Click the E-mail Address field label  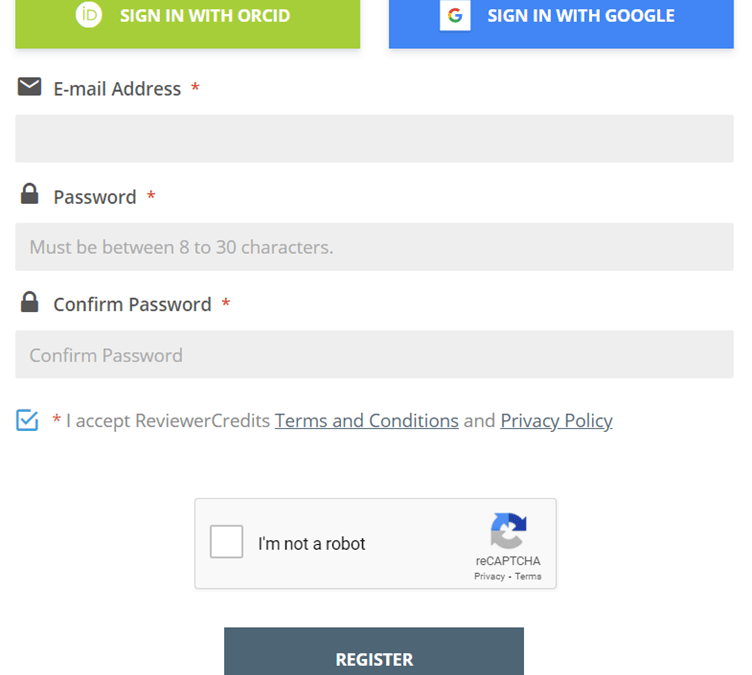click(x=117, y=89)
